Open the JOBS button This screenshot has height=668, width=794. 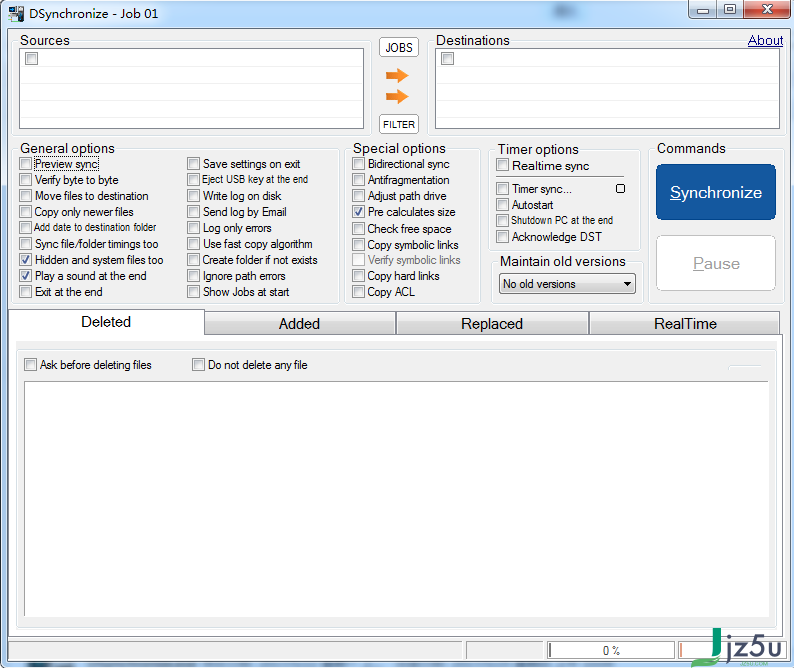click(x=399, y=47)
